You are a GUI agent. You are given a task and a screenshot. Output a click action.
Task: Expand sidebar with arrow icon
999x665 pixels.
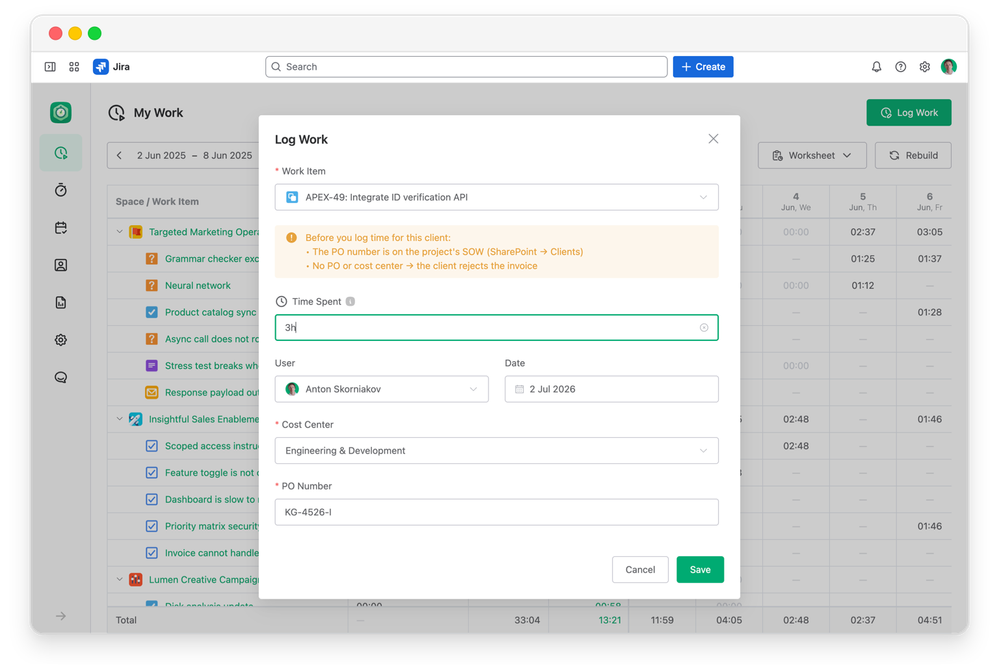(x=61, y=616)
